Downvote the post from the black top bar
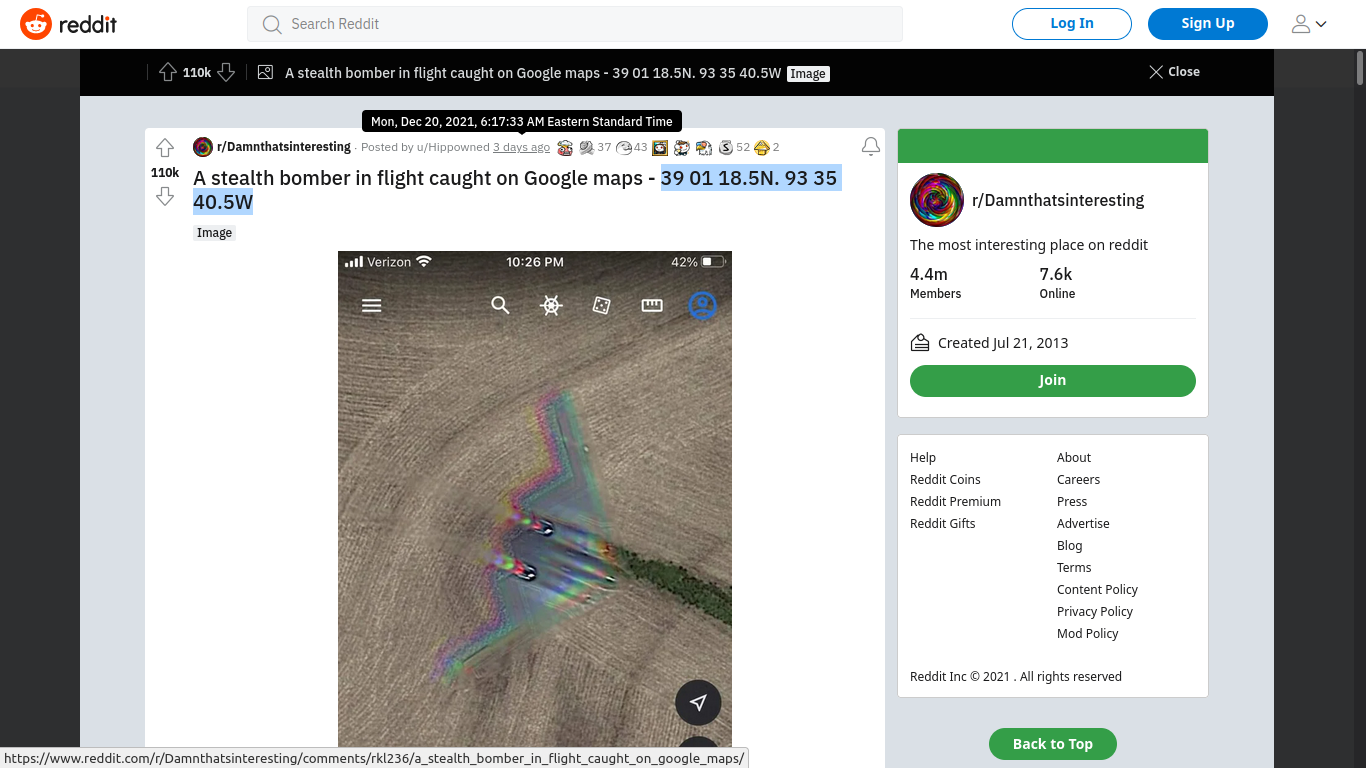This screenshot has height=768, width=1366. click(x=226, y=72)
